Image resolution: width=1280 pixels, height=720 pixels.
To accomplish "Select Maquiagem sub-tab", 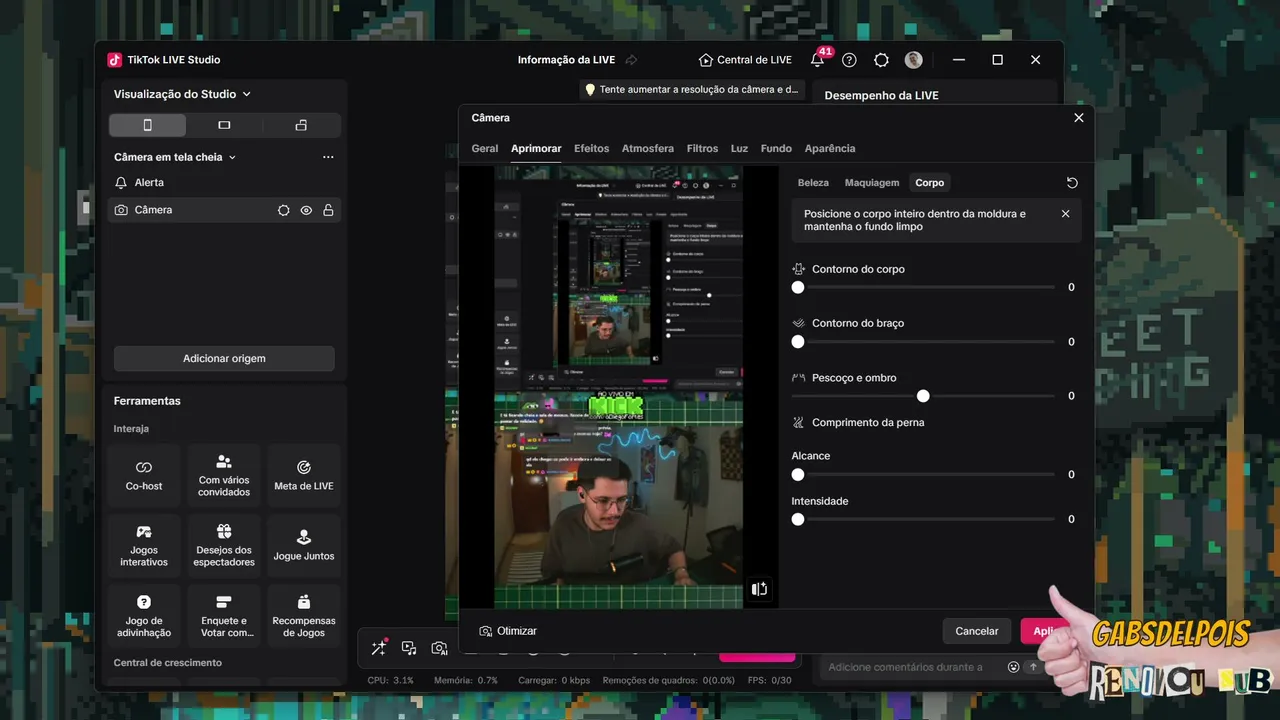I will point(872,183).
